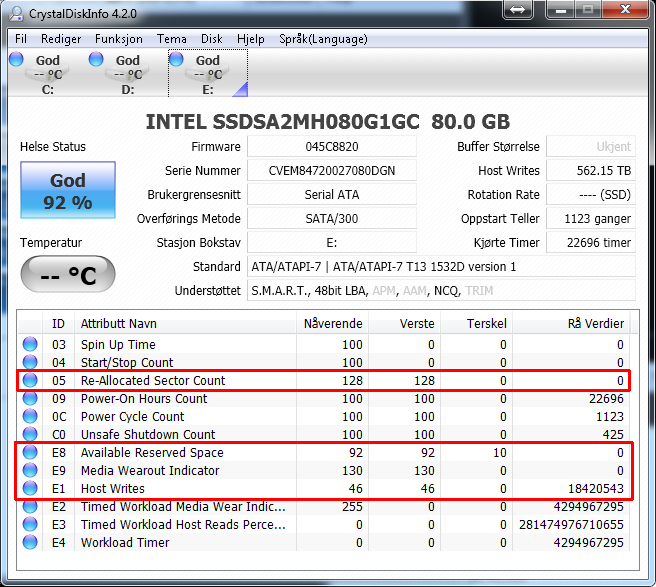The image size is (656, 587).
Task: Click the CrystalDiskInfo title bar icon
Action: 17,13
